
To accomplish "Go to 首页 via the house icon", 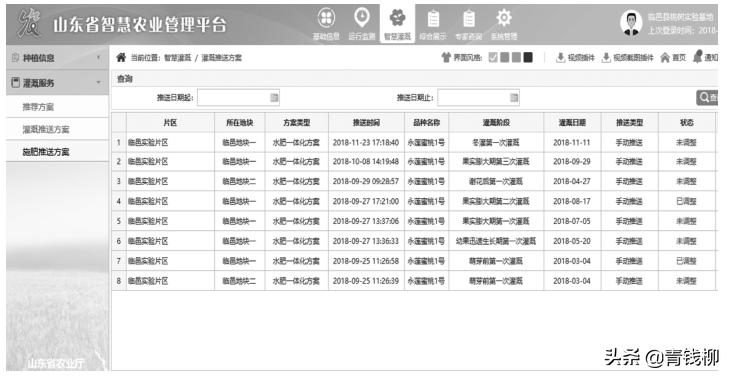I will click(665, 58).
